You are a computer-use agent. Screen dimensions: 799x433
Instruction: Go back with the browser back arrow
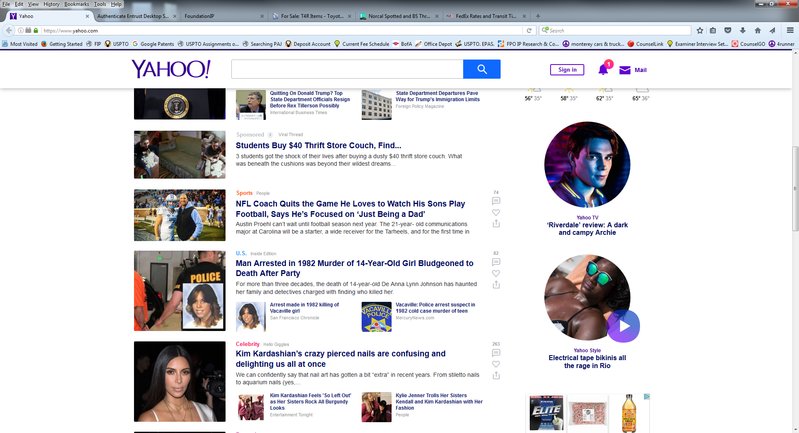tap(9, 31)
